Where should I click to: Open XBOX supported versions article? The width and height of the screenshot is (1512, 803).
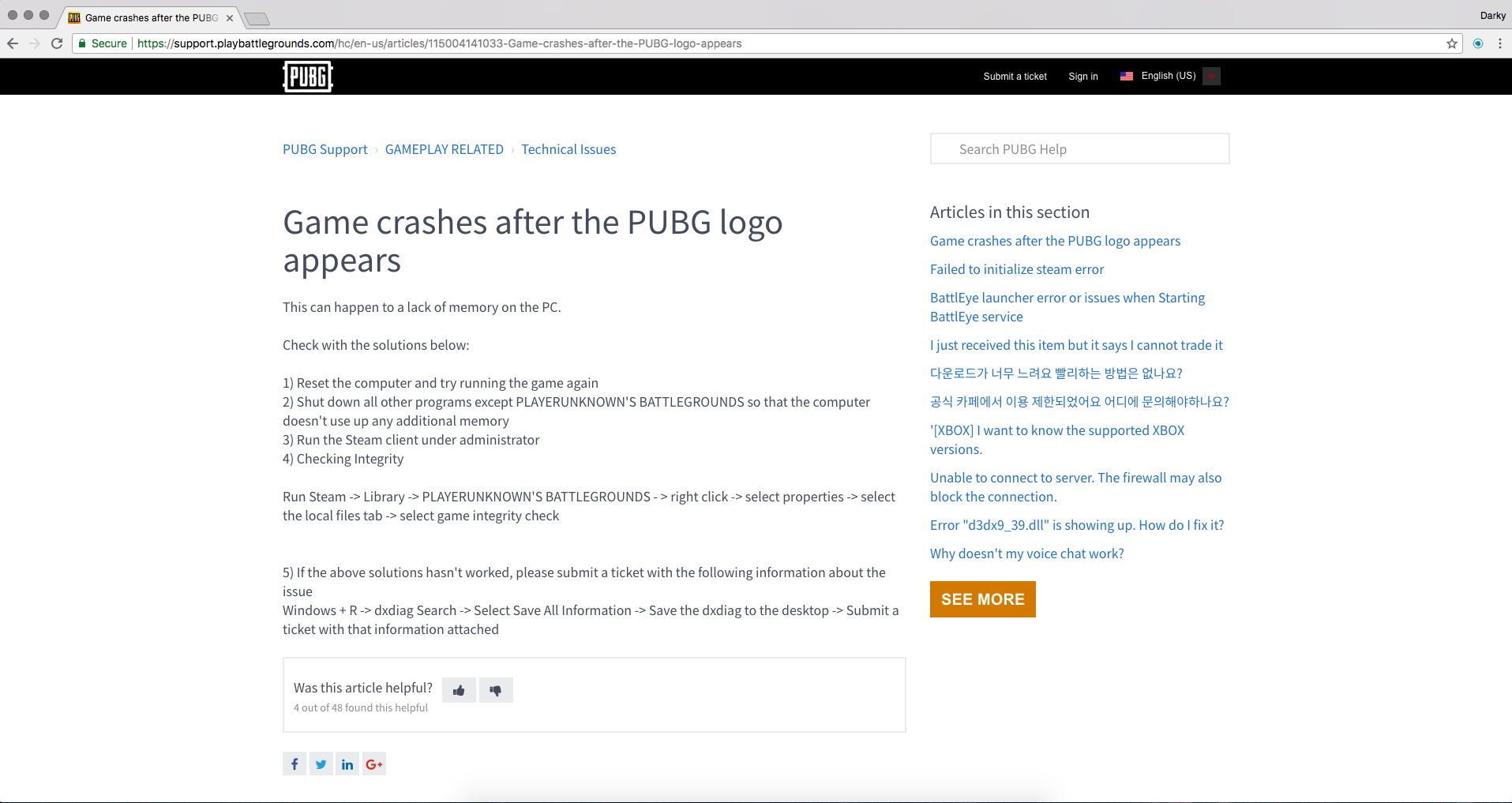pyautogui.click(x=1057, y=440)
